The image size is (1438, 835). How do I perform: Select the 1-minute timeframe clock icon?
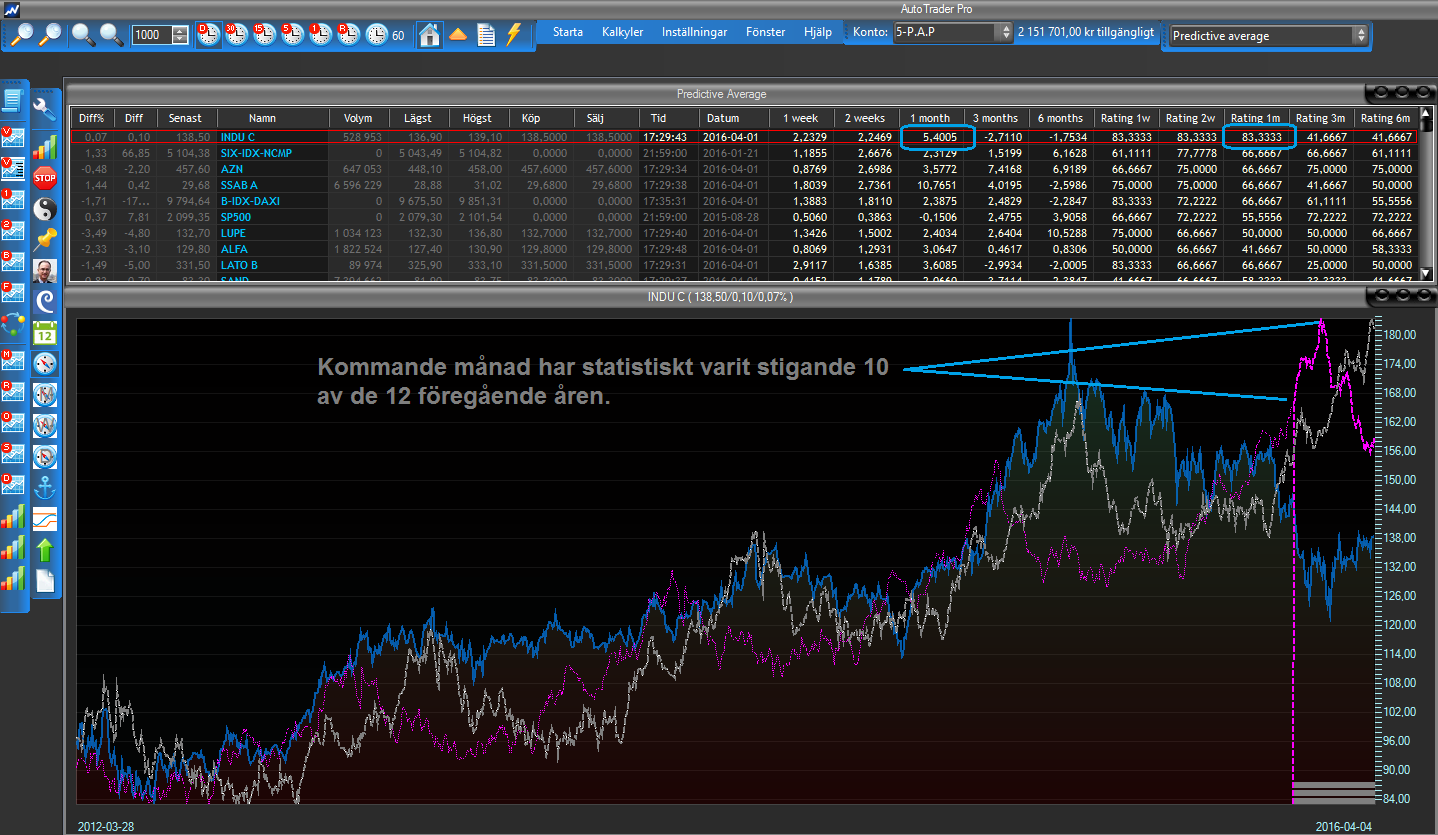(320, 34)
